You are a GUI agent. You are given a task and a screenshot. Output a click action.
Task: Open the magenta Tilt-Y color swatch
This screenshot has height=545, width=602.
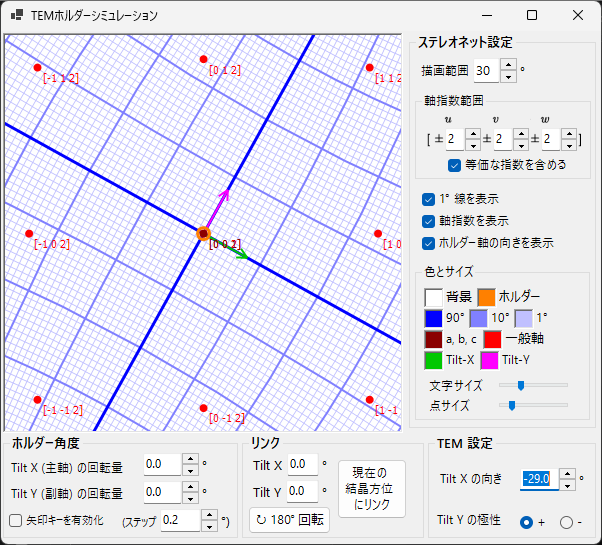coord(489,361)
